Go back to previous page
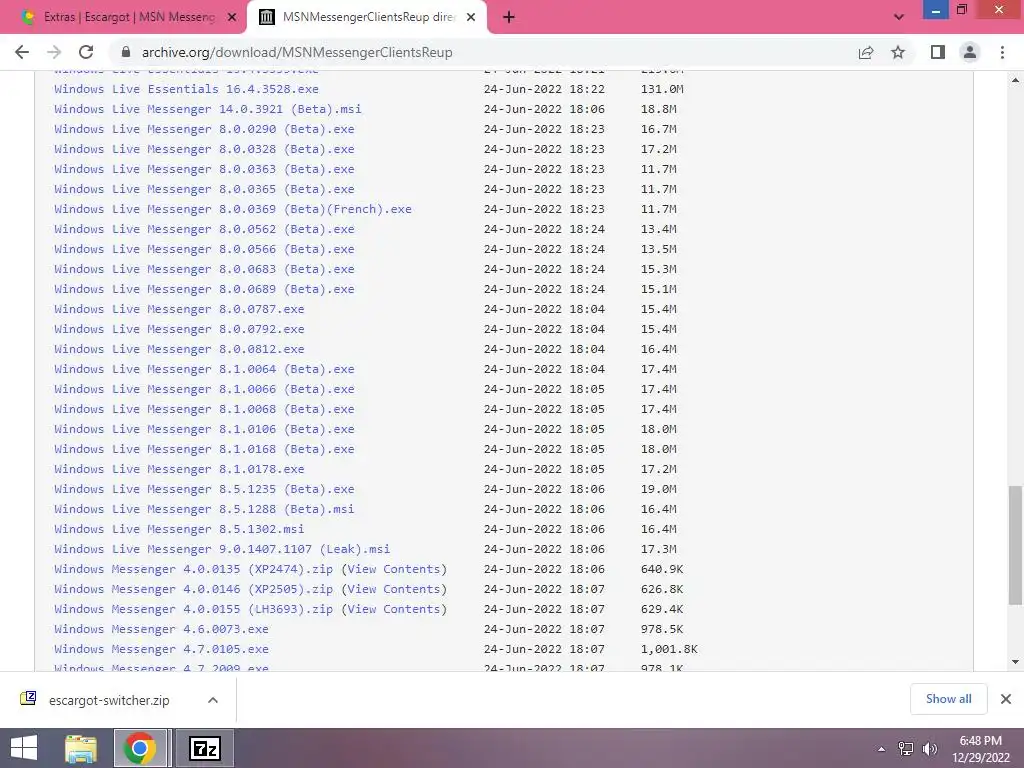The image size is (1024, 768). [x=22, y=52]
